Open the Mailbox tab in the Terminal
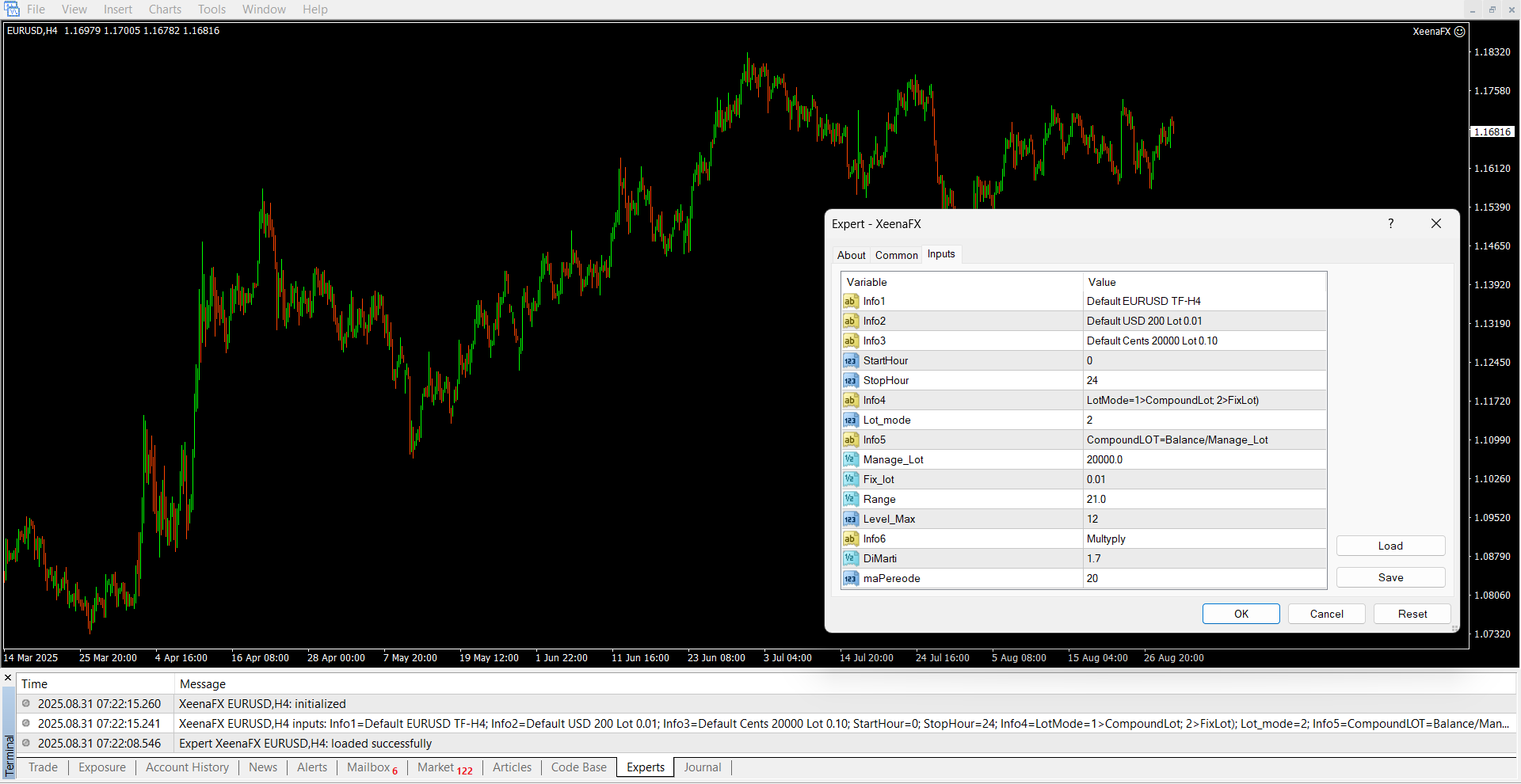 click(371, 767)
